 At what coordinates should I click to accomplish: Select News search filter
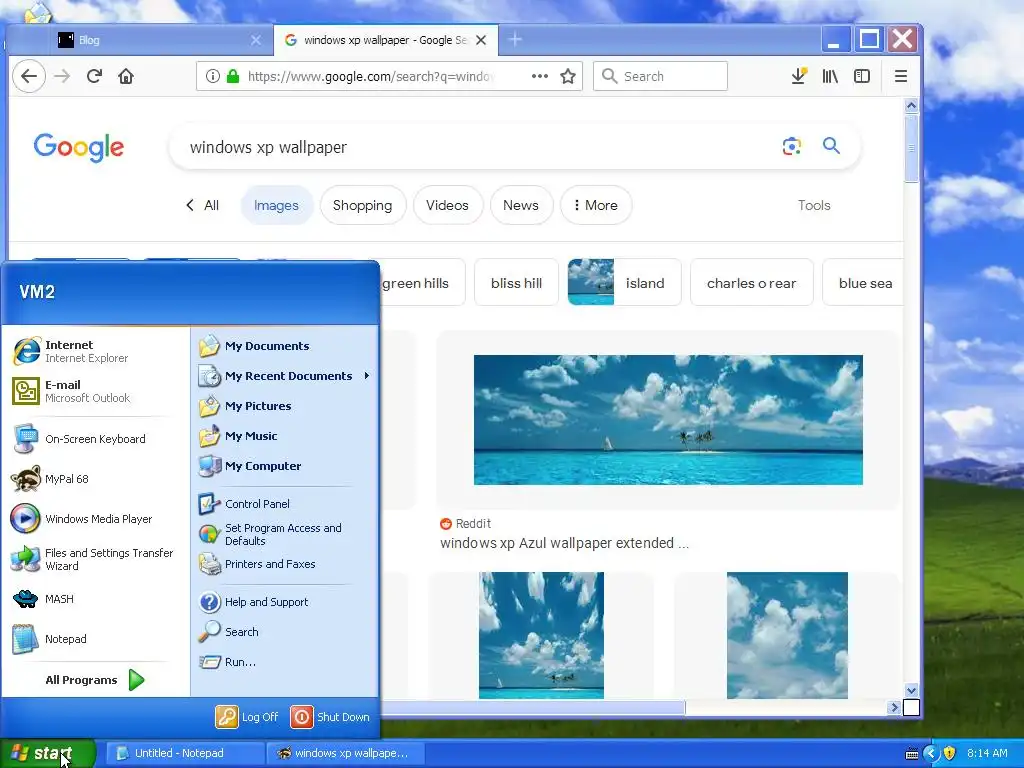click(520, 205)
